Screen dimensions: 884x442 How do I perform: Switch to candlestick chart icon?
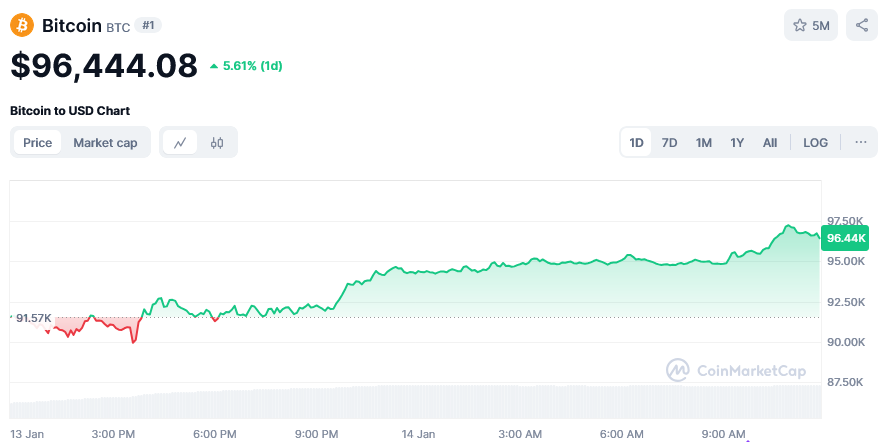[x=217, y=143]
